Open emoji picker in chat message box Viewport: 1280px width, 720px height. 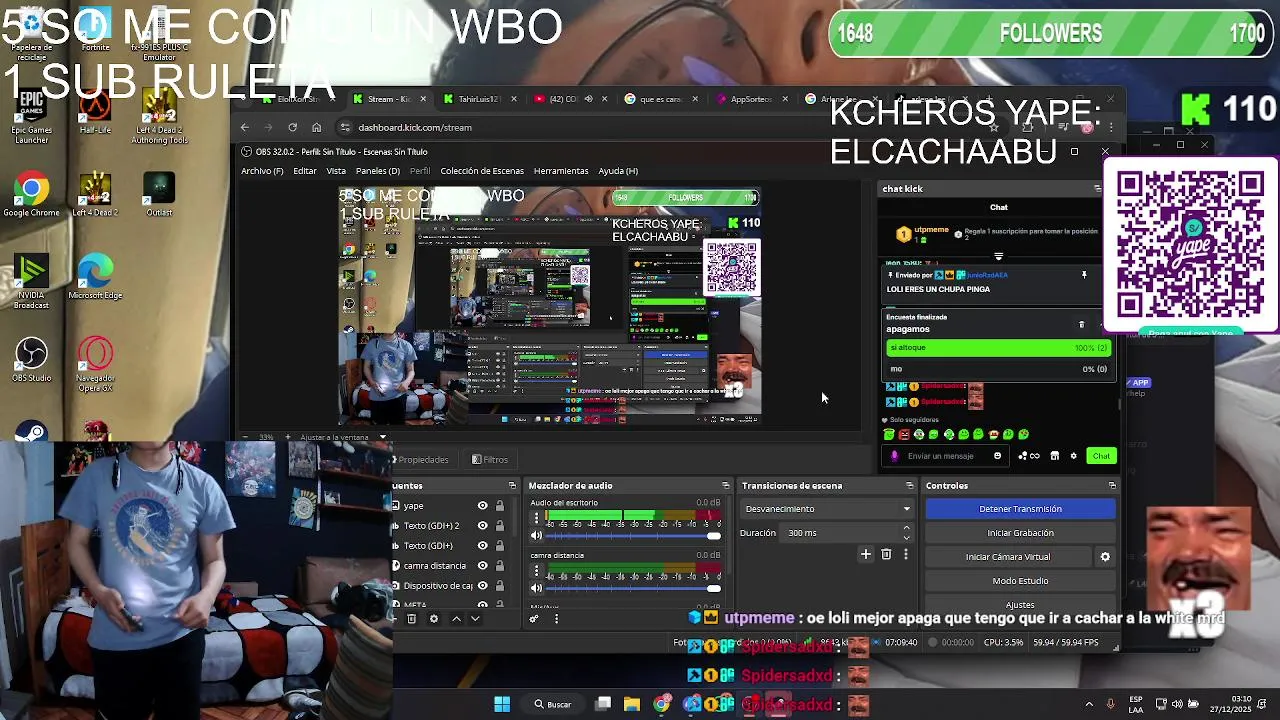(x=997, y=456)
